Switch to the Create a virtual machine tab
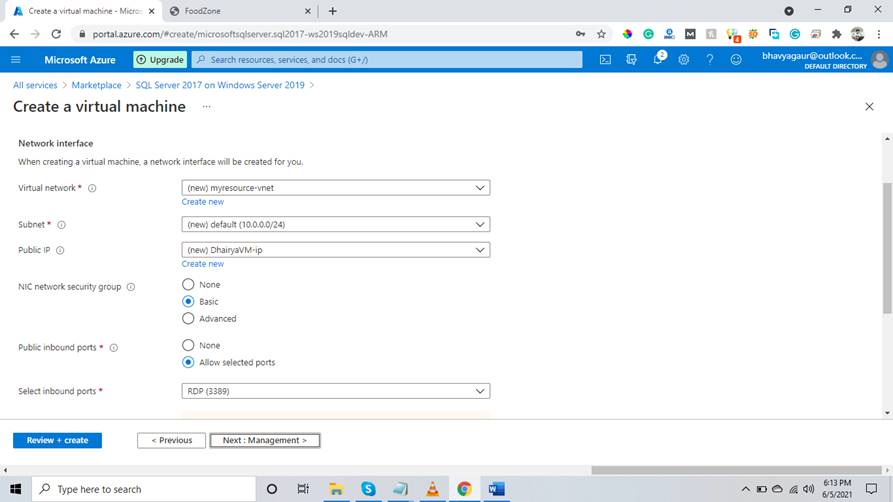Viewport: 893px width, 502px height. pyautogui.click(x=83, y=11)
